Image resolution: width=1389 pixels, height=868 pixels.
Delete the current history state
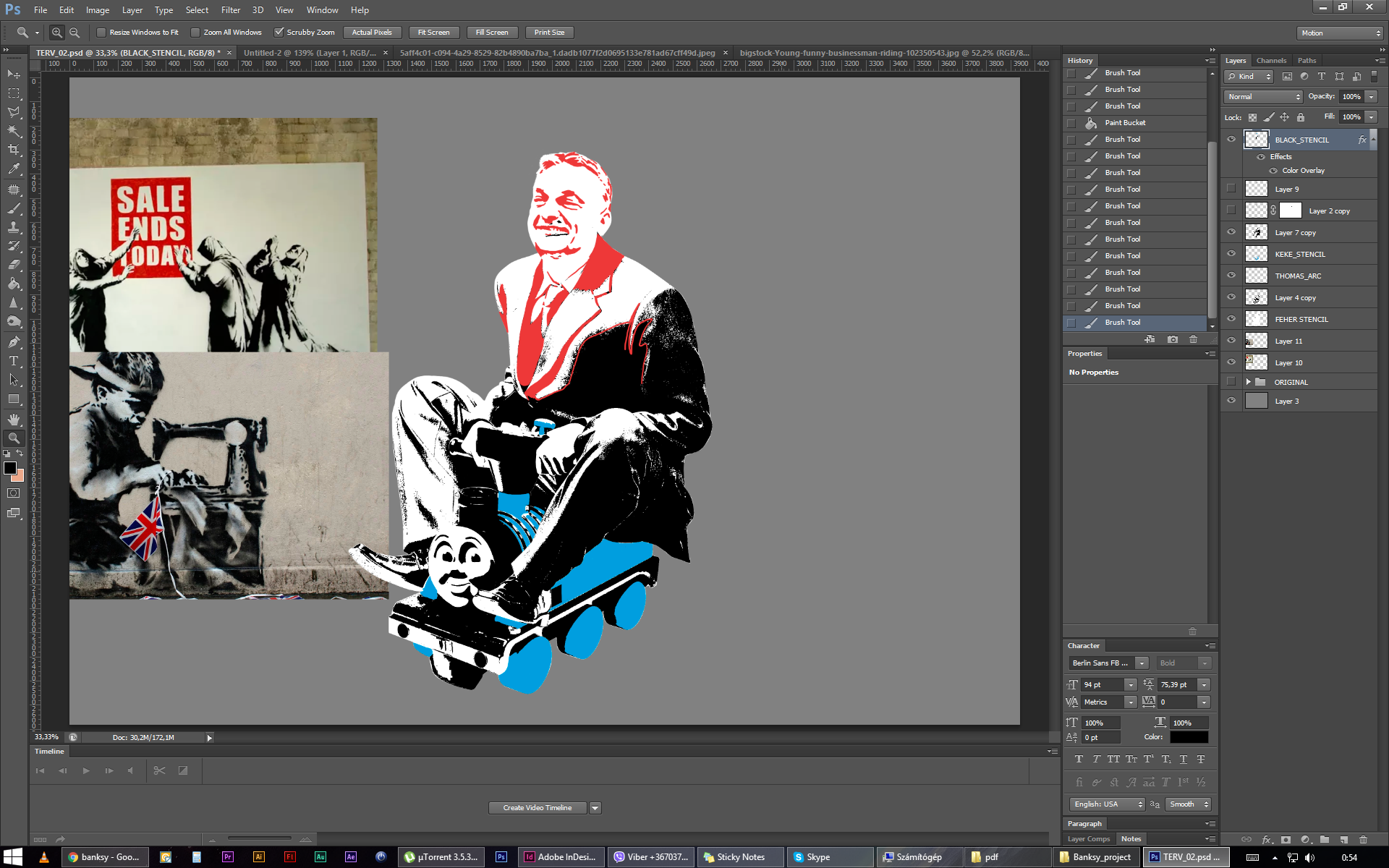point(1194,339)
